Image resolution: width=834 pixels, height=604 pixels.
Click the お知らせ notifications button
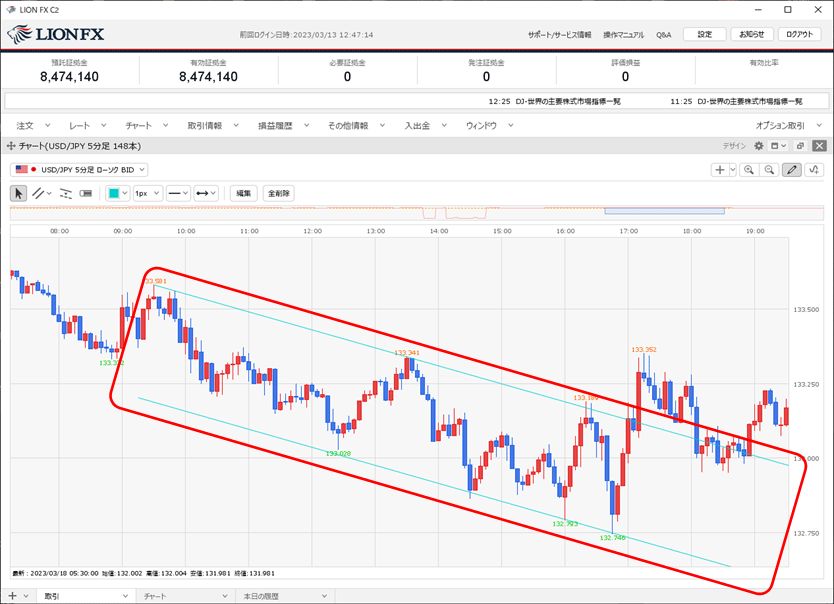click(752, 35)
